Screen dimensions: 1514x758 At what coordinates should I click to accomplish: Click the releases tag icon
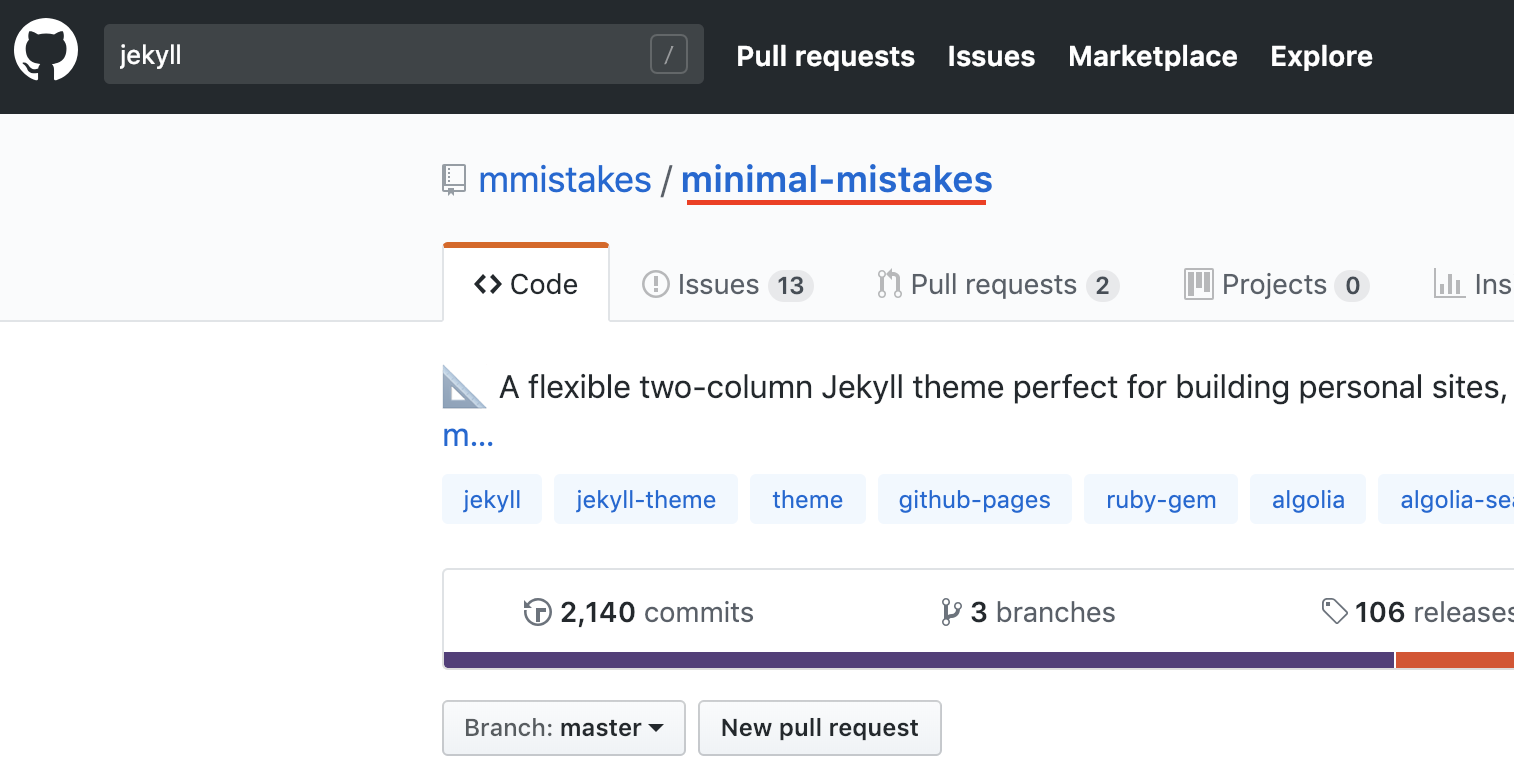(x=1334, y=611)
